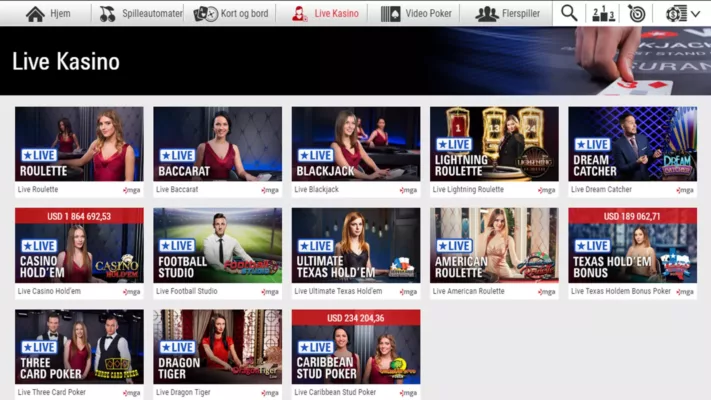Open Caribbean Stud Poker thumbnail

coord(356,347)
